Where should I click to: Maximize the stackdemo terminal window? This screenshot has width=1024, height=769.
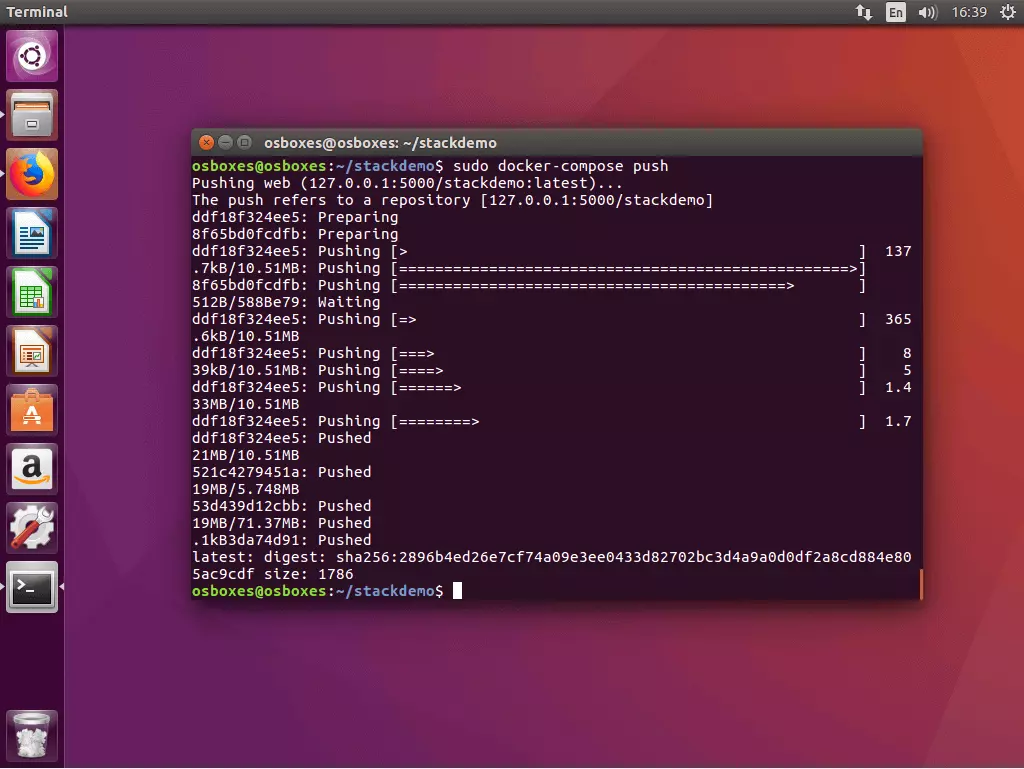[245, 142]
